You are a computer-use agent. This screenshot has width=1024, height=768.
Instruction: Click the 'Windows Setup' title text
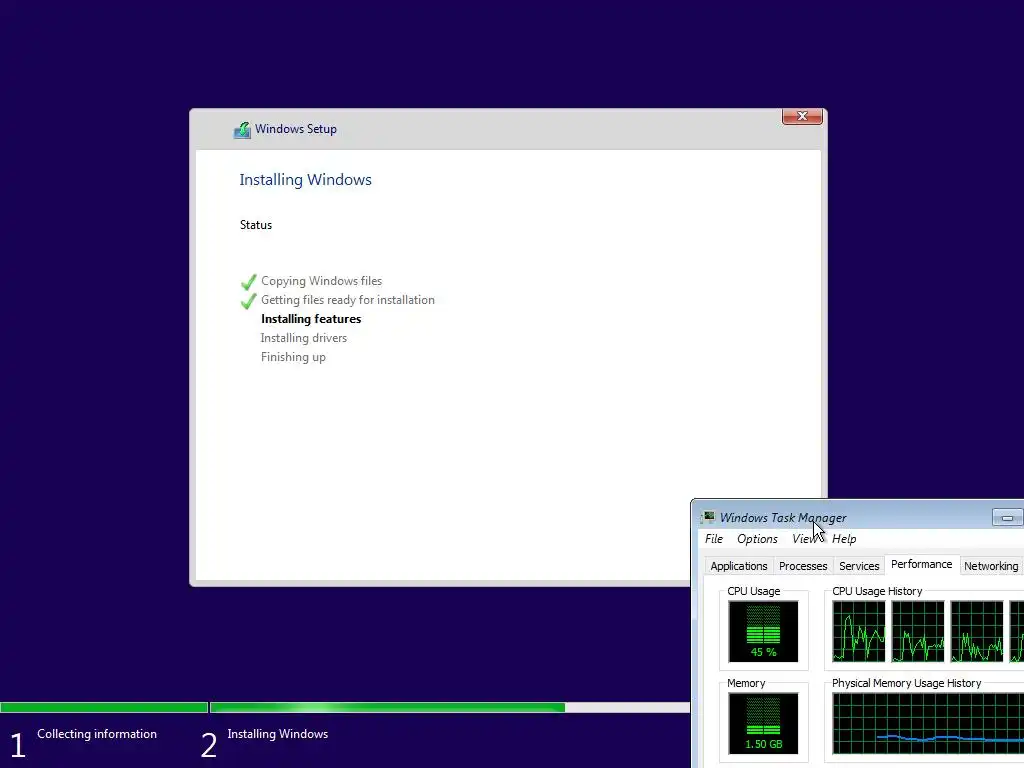(296, 129)
